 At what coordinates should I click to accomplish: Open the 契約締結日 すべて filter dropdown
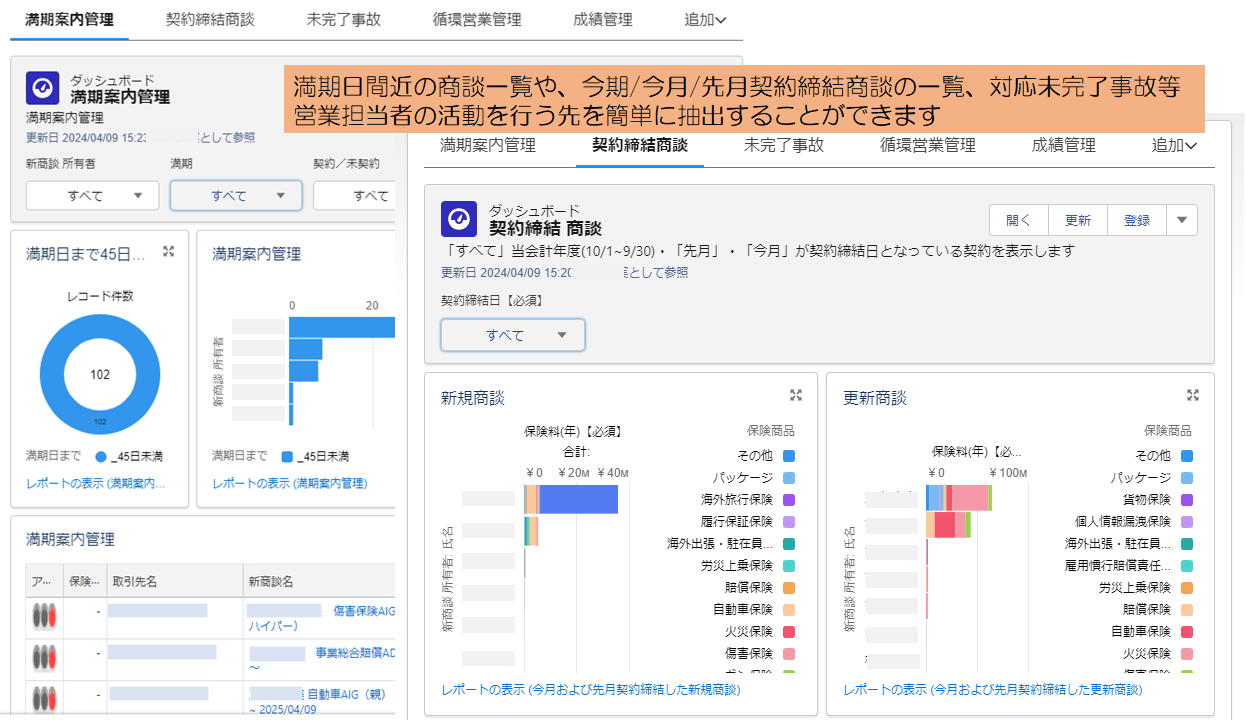tap(513, 335)
